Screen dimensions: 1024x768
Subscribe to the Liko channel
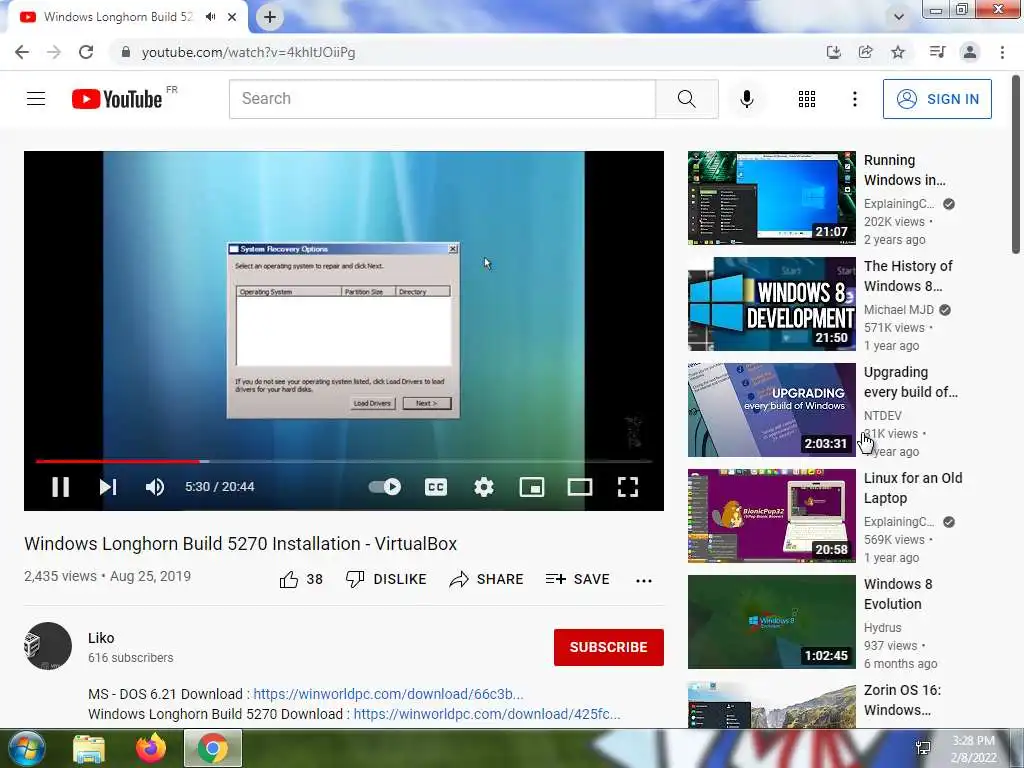point(609,647)
